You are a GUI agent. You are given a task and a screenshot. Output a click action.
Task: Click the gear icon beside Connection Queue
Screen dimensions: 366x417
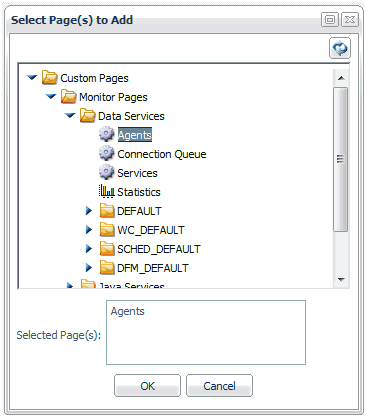point(106,154)
